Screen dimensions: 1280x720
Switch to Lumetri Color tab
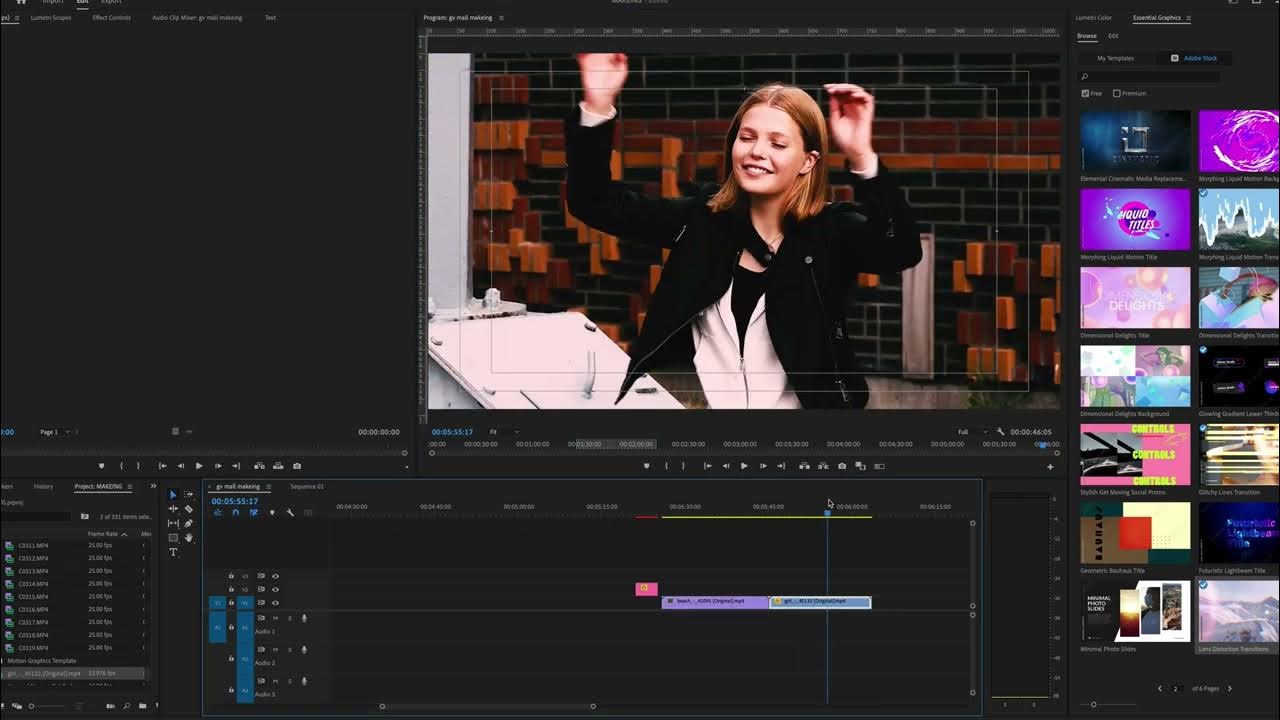1093,18
